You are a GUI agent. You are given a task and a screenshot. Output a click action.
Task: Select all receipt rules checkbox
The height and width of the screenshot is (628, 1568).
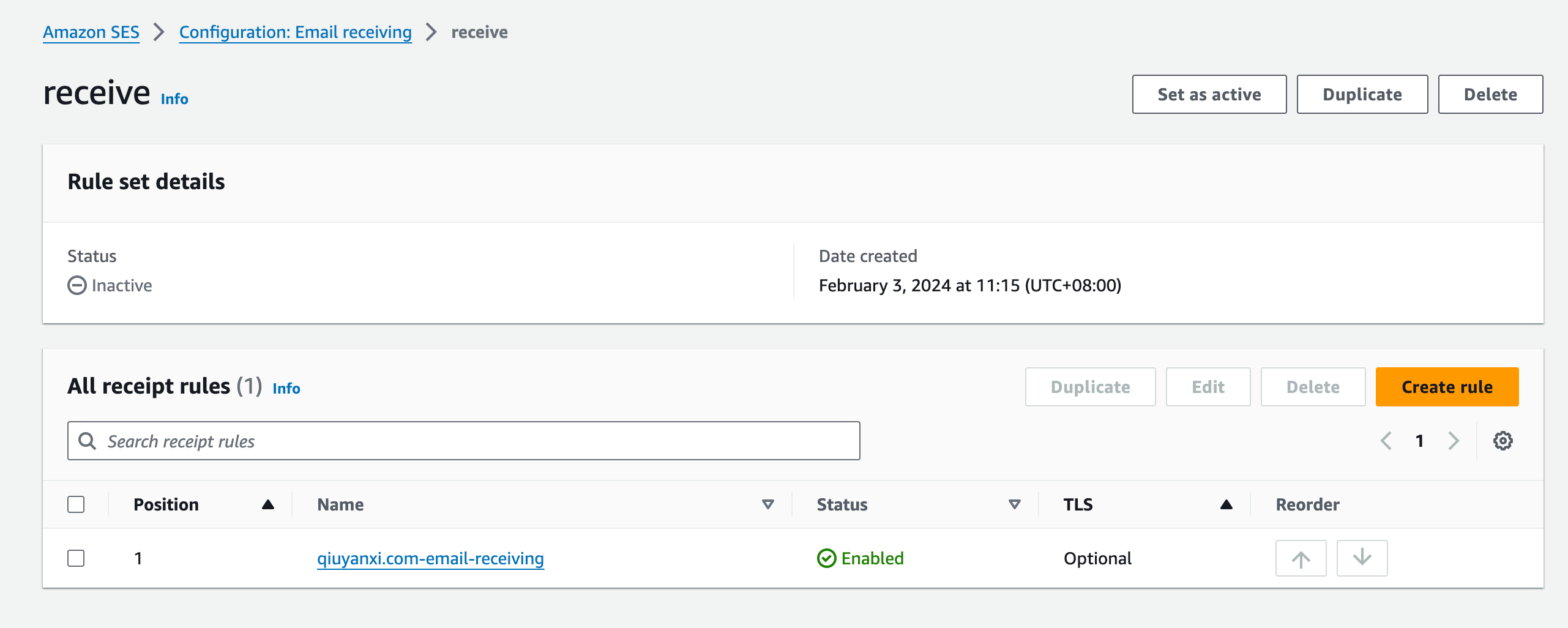[x=76, y=504]
